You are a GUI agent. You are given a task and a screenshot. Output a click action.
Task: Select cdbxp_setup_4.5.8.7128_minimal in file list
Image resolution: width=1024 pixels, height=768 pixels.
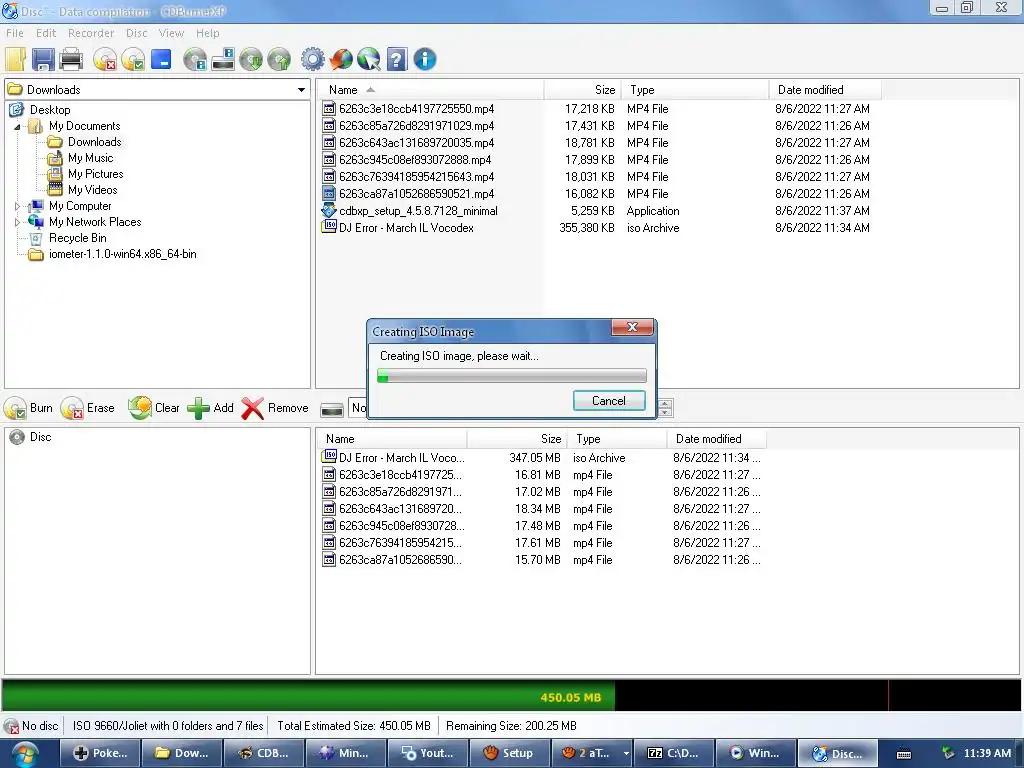pyautogui.click(x=418, y=211)
